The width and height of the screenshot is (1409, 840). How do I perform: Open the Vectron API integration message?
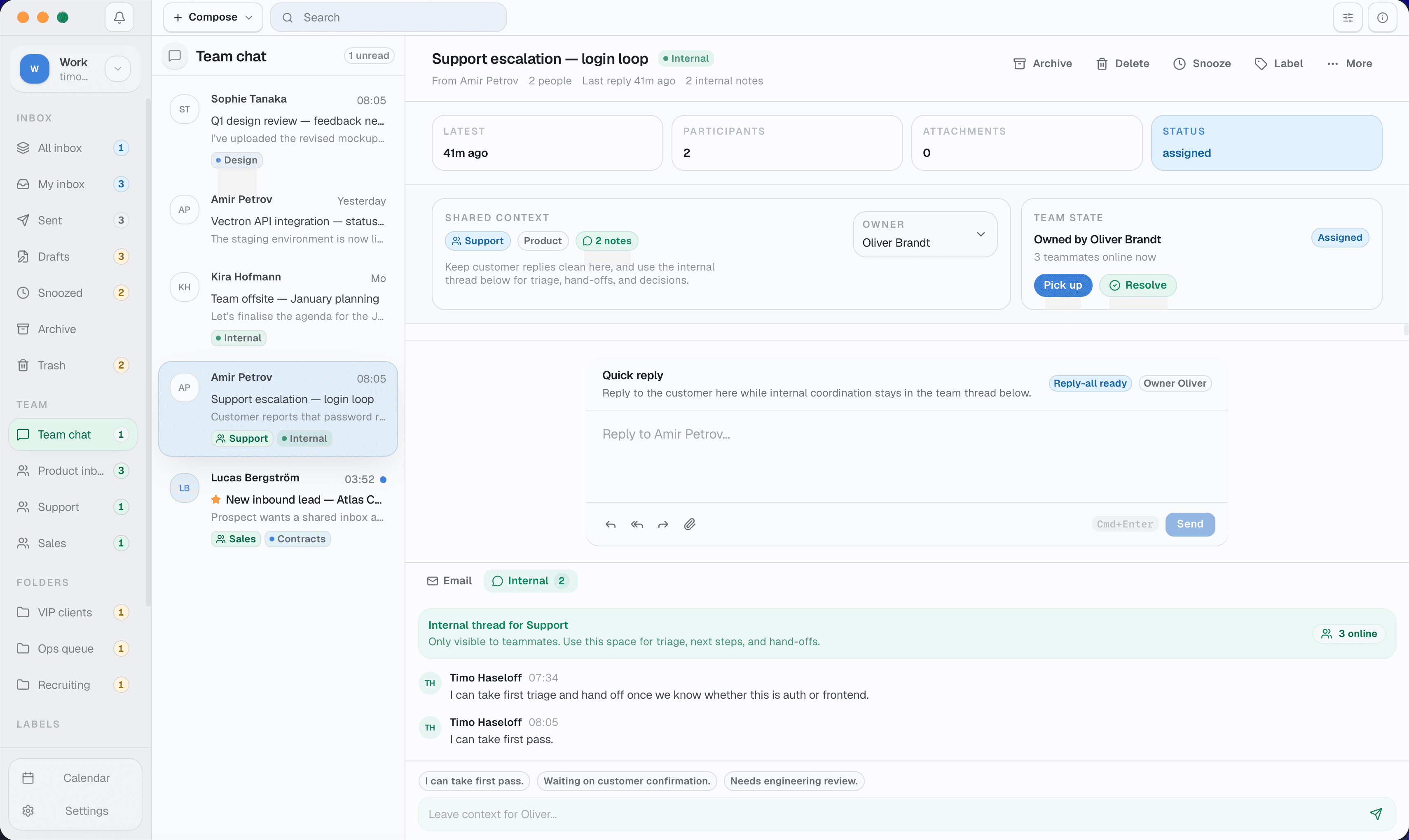pyautogui.click(x=278, y=219)
